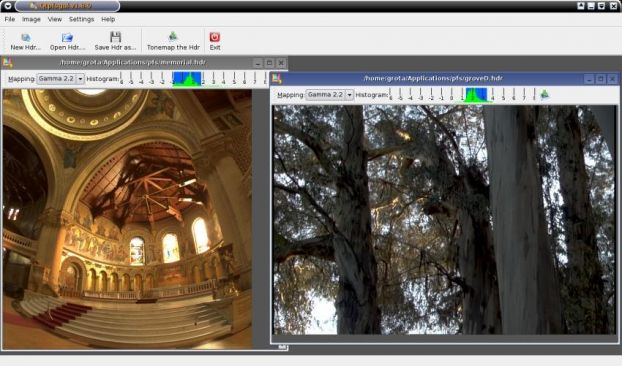Open the View menu
This screenshot has height=366, width=622.
[54, 19]
